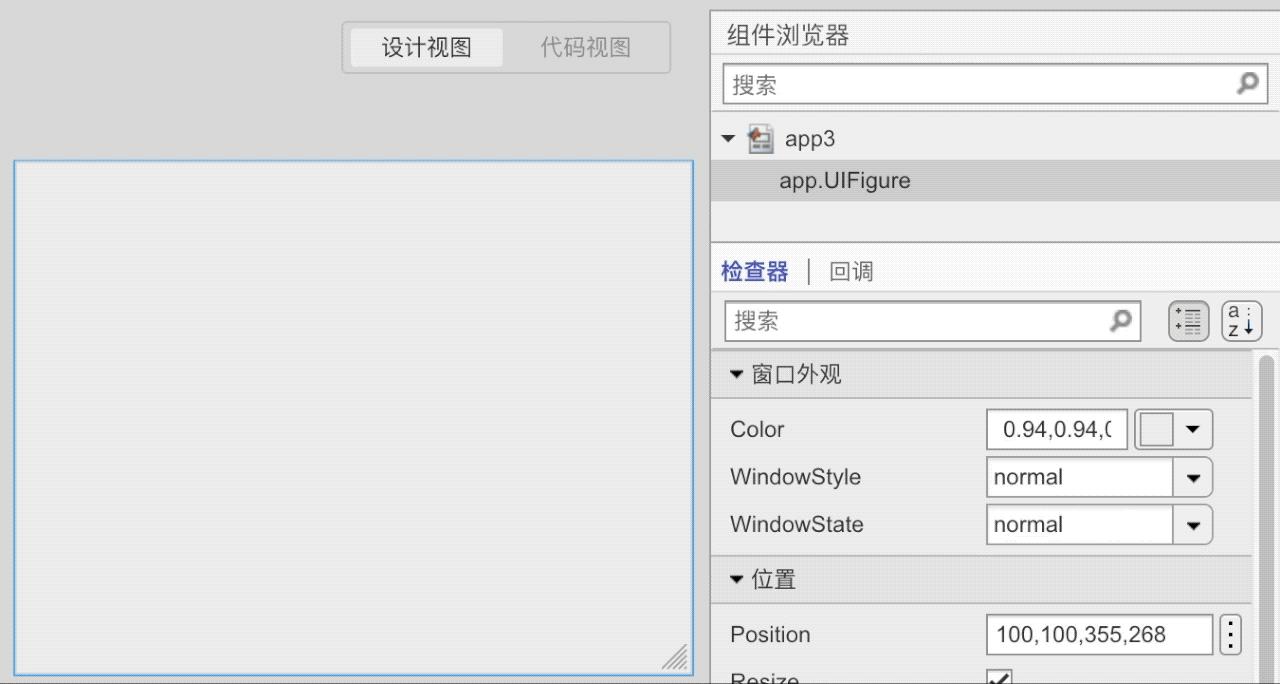The image size is (1280, 684).
Task: Click the app3 application icon in the tree
Action: coord(760,139)
